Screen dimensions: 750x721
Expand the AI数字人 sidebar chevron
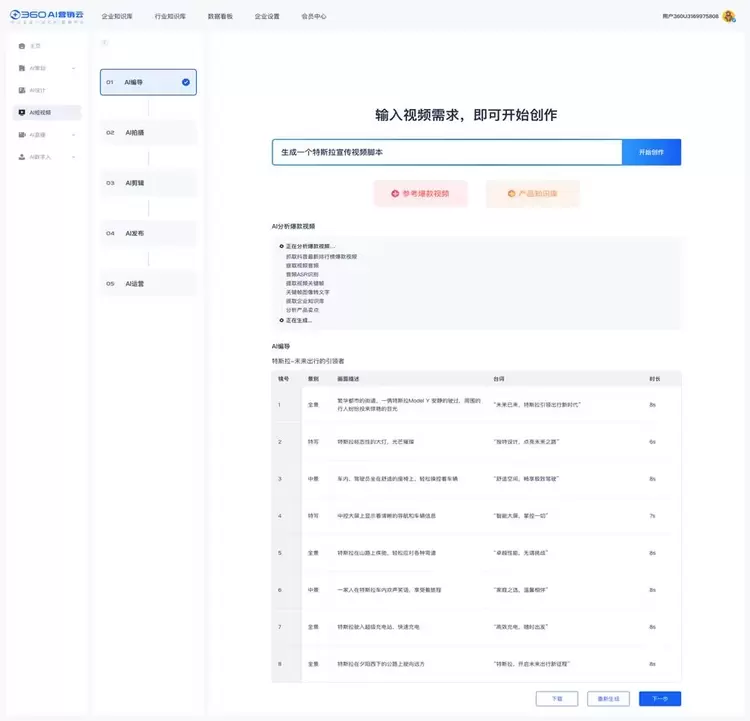74,157
